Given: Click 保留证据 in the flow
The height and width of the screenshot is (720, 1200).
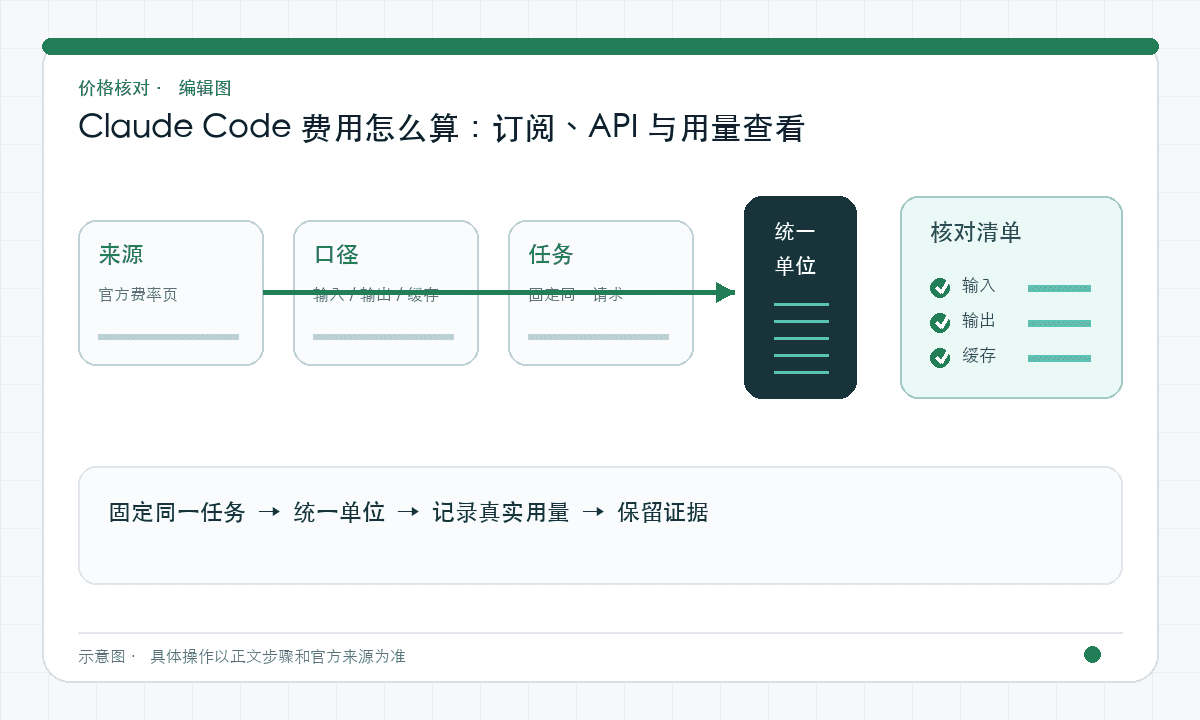Looking at the screenshot, I should coord(663,512).
